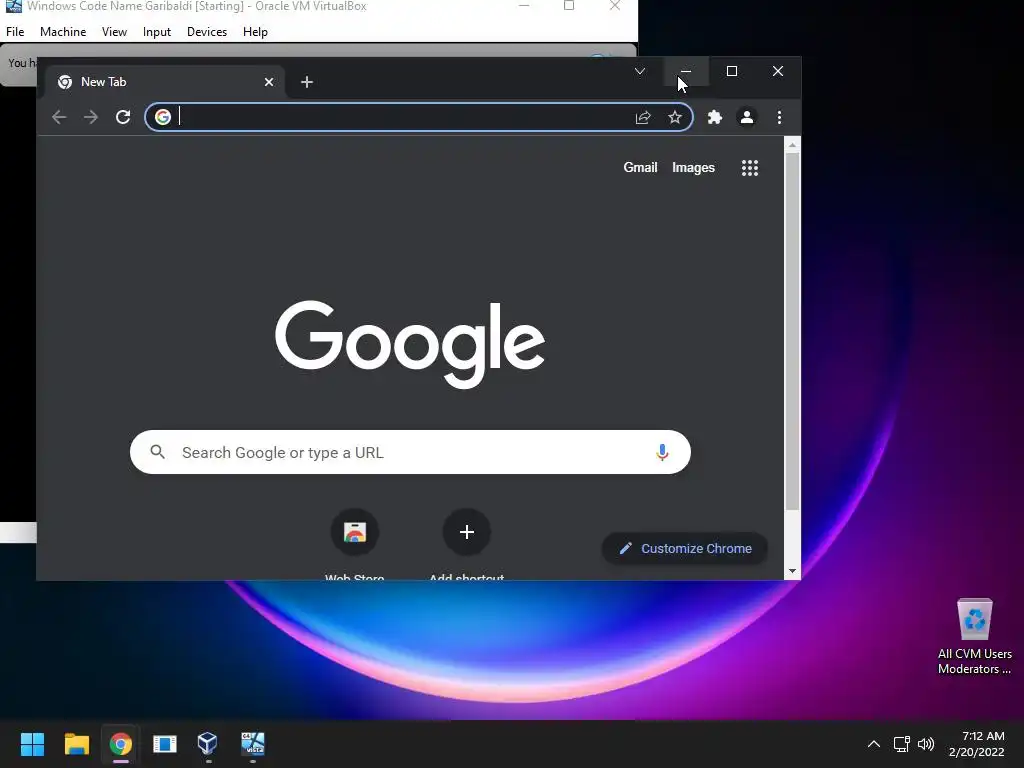Click the Google logo
This screenshot has height=768, width=1024.
coord(409,344)
